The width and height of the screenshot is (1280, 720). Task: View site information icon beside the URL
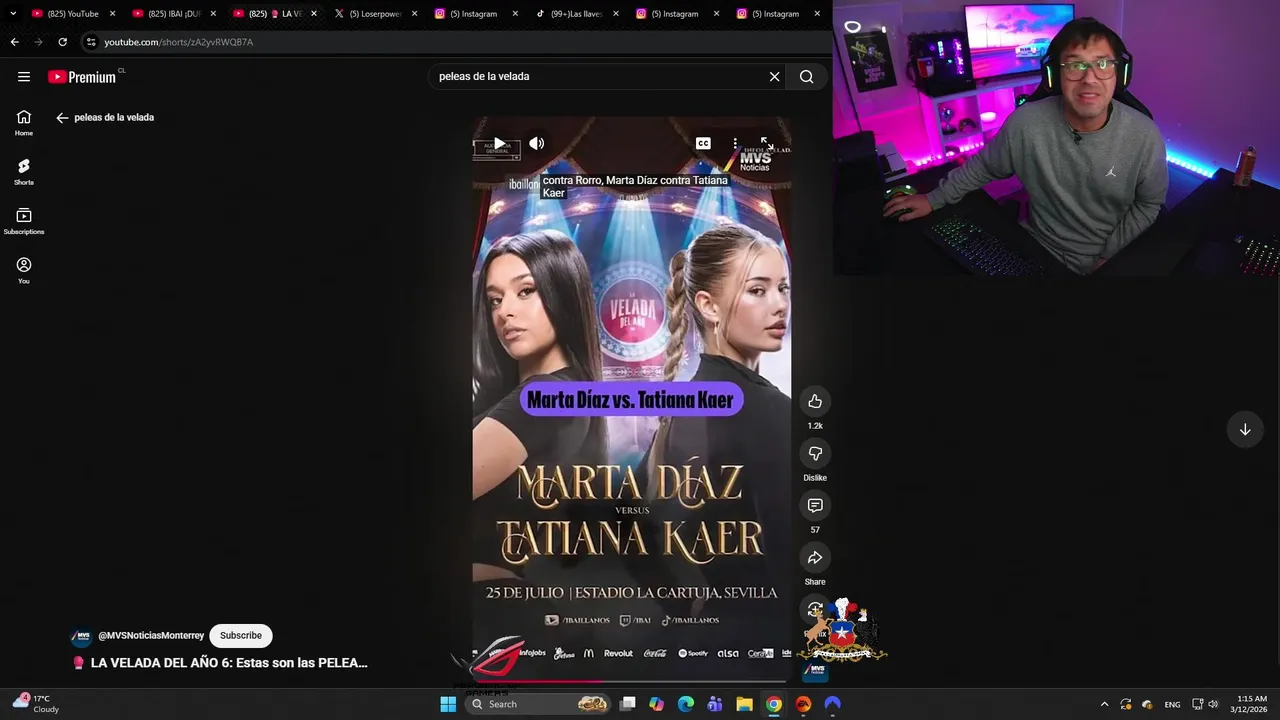click(91, 42)
